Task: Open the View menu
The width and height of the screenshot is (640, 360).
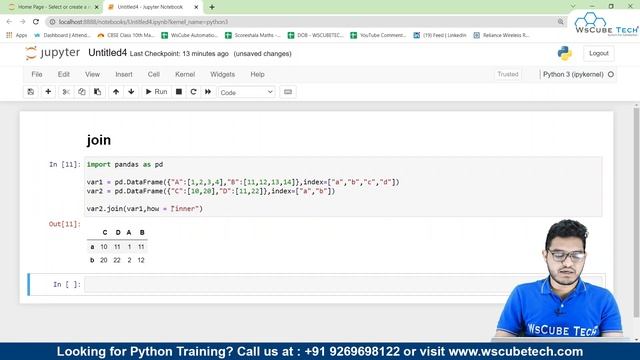Action: (92, 74)
